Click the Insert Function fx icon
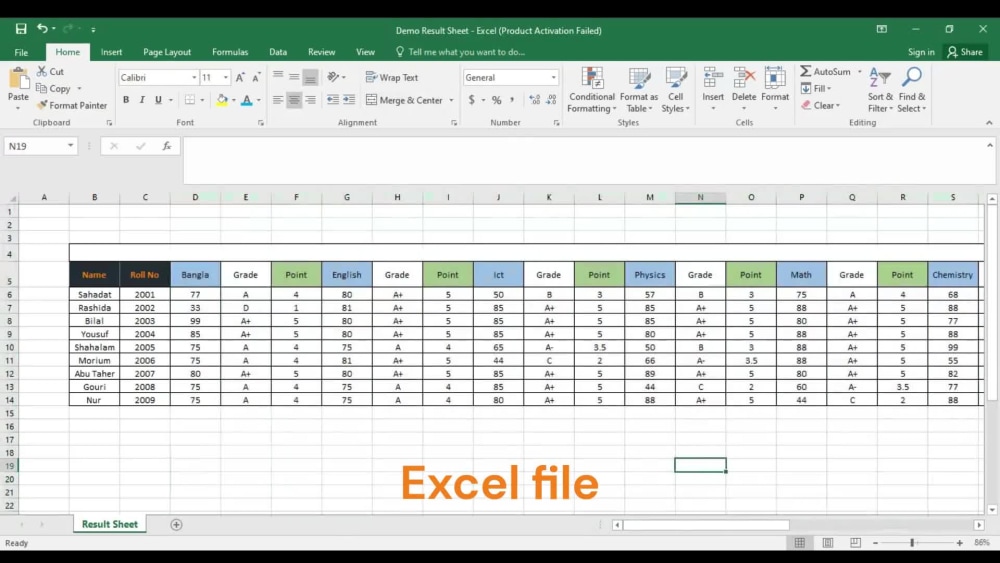Image resolution: width=1000 pixels, height=563 pixels. click(x=166, y=146)
